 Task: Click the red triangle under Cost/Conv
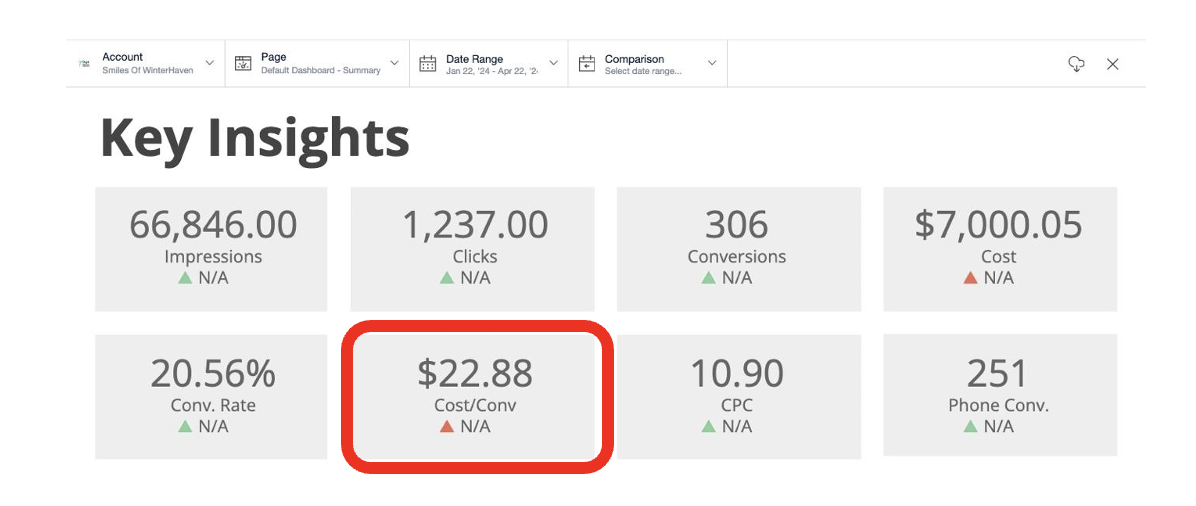pos(447,427)
